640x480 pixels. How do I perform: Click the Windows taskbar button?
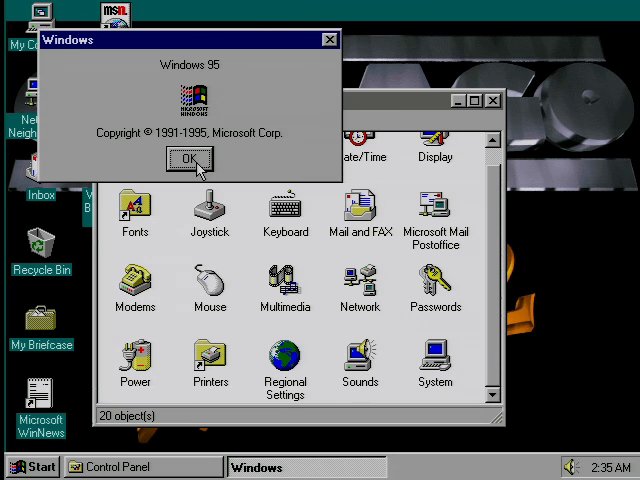click(x=307, y=467)
